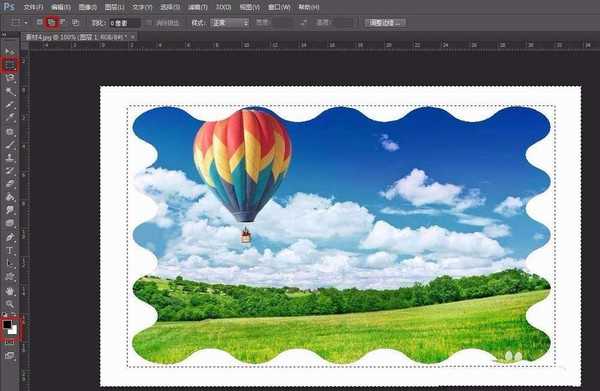Click the black foreground color swatch
Image resolution: width=600 pixels, height=391 pixels.
click(7, 325)
